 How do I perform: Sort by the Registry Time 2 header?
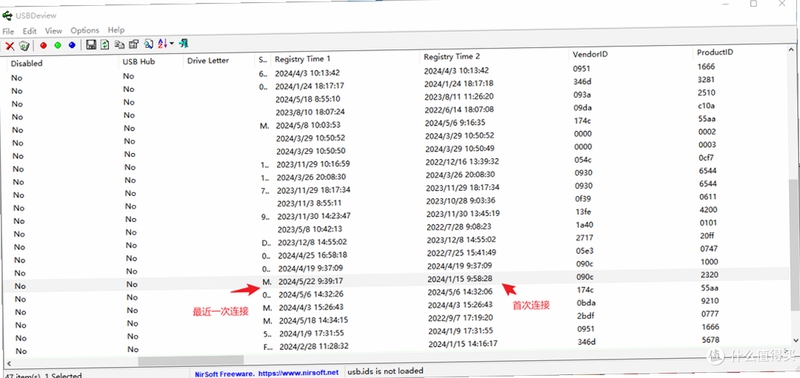pyautogui.click(x=452, y=57)
